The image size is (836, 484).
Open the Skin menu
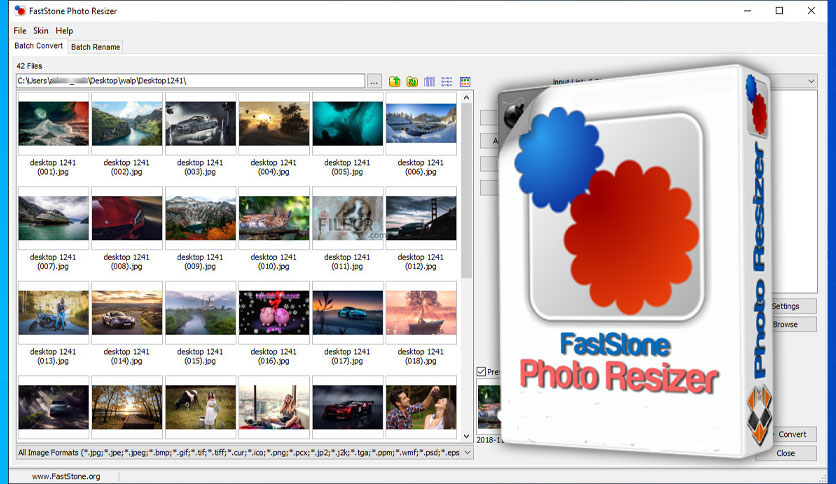point(41,30)
